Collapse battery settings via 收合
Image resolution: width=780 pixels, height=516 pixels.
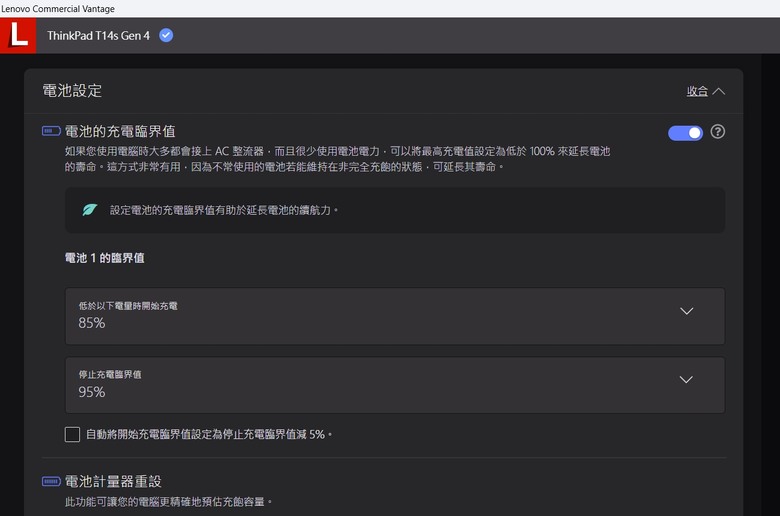click(705, 91)
